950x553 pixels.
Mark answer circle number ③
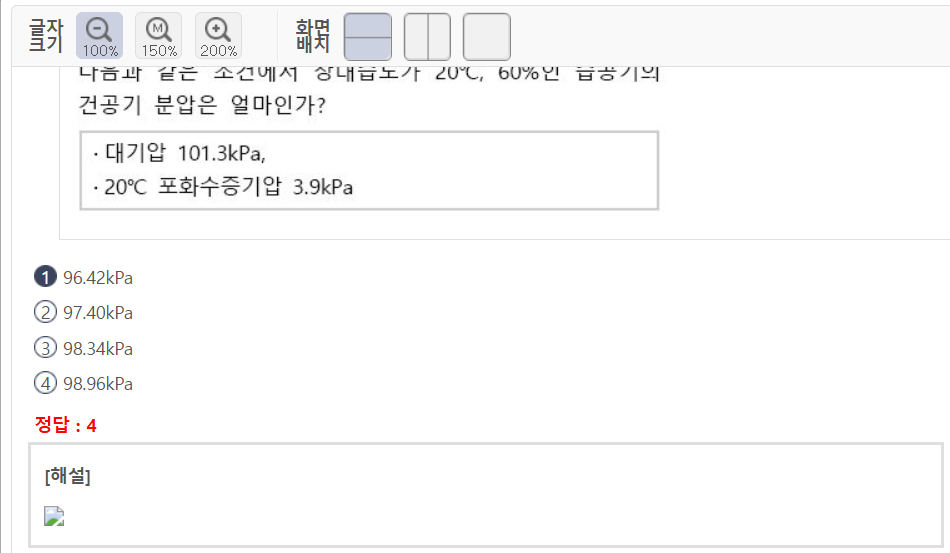(45, 348)
